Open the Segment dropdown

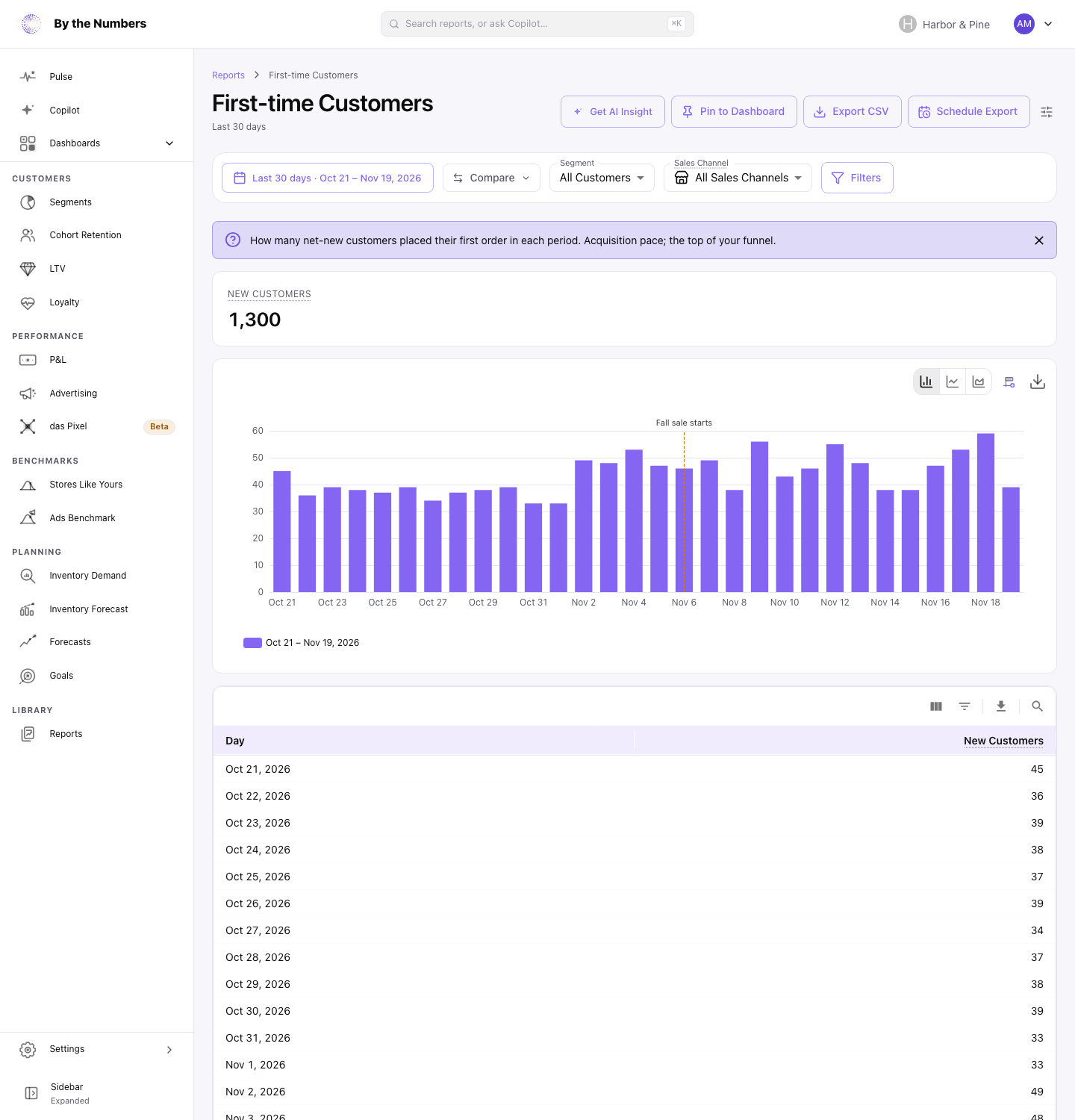[602, 178]
